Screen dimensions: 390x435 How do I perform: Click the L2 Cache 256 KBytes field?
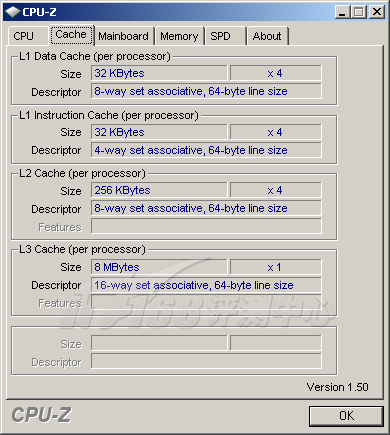[159, 190]
